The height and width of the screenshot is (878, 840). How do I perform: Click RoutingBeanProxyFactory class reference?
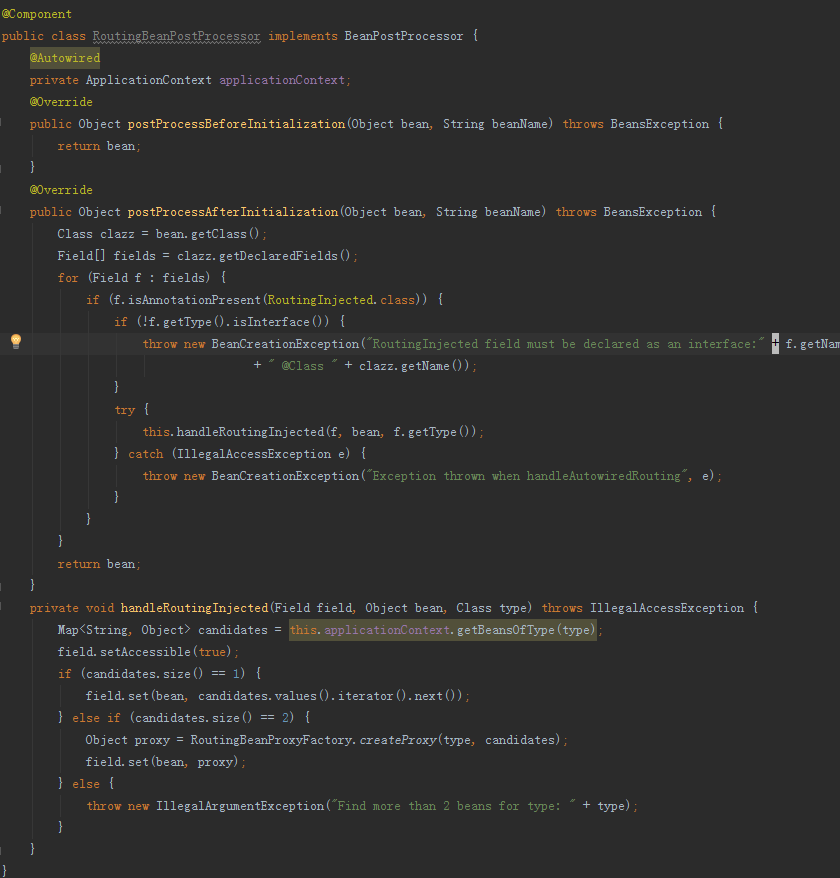point(271,740)
